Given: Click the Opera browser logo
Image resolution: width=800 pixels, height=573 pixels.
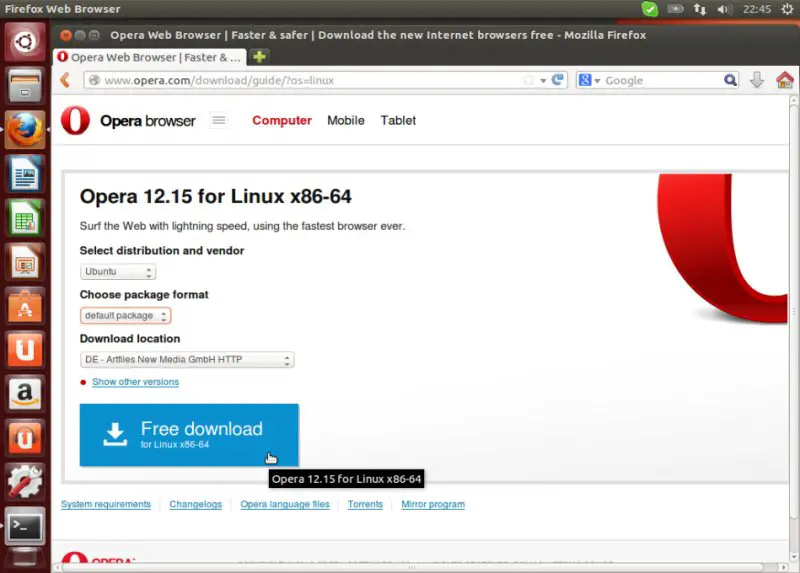Looking at the screenshot, I should tap(128, 121).
